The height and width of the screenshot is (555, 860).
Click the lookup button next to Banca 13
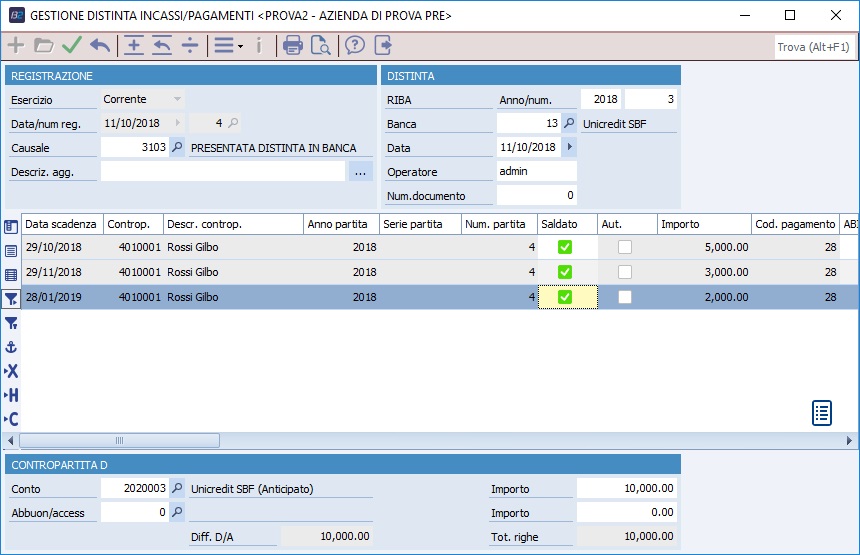point(569,124)
